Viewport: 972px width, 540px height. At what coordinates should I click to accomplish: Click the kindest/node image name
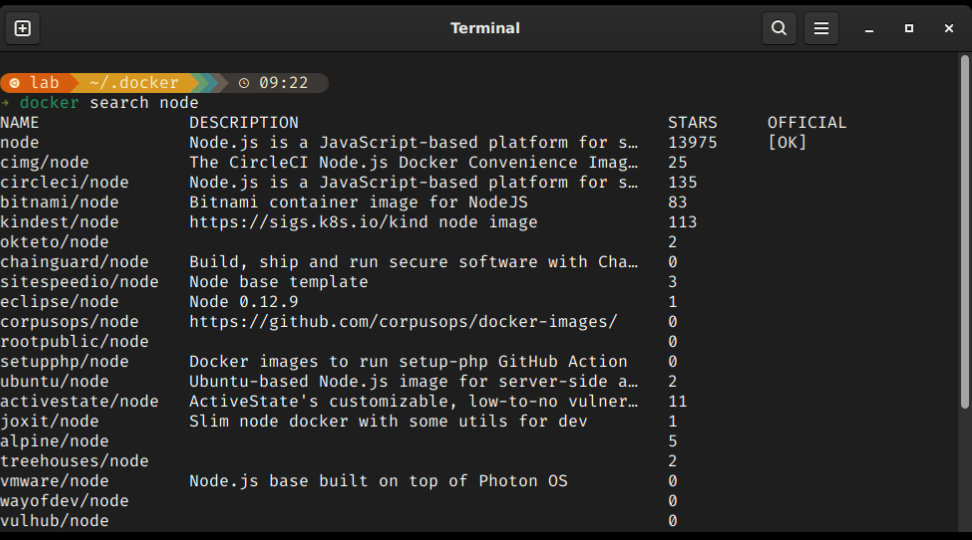pyautogui.click(x=60, y=222)
